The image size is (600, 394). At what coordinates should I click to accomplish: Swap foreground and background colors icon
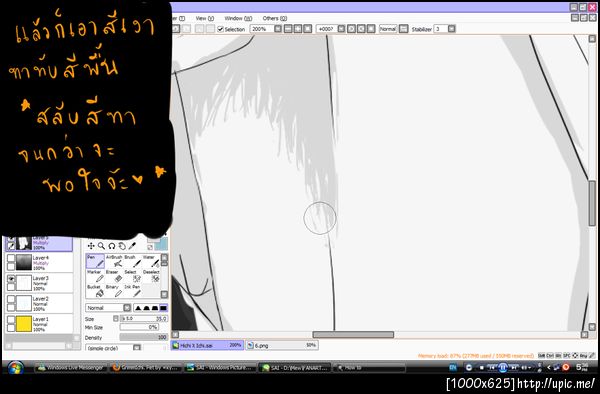(150, 247)
